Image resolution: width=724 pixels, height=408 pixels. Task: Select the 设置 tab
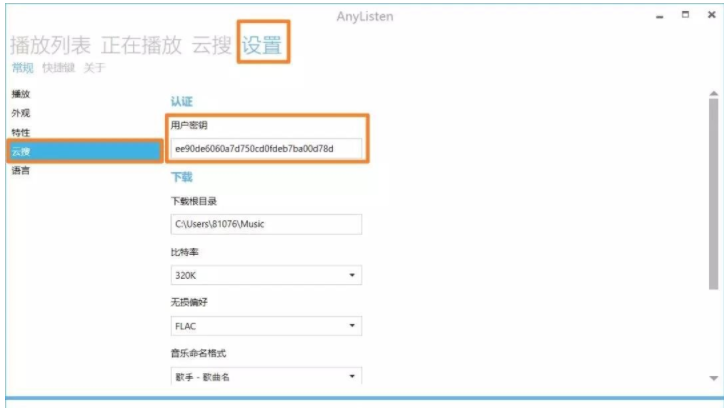pyautogui.click(x=262, y=45)
